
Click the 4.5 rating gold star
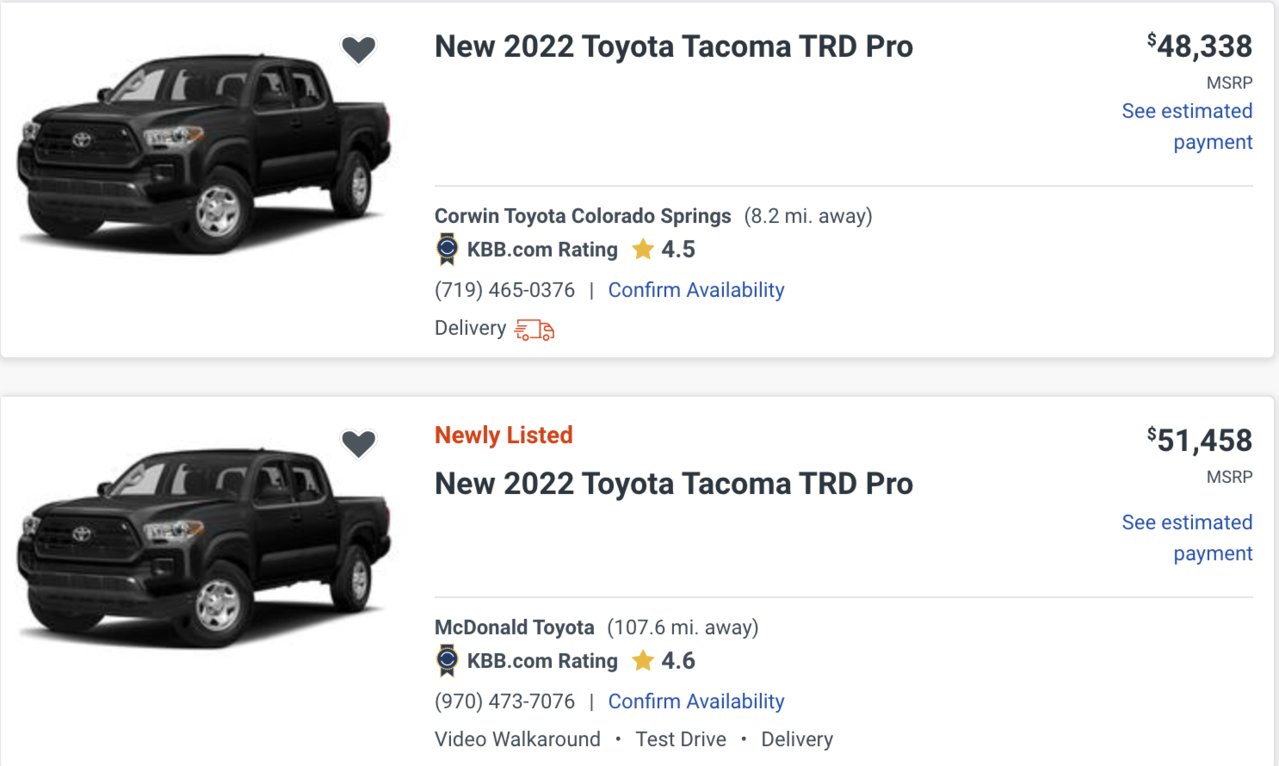(643, 249)
